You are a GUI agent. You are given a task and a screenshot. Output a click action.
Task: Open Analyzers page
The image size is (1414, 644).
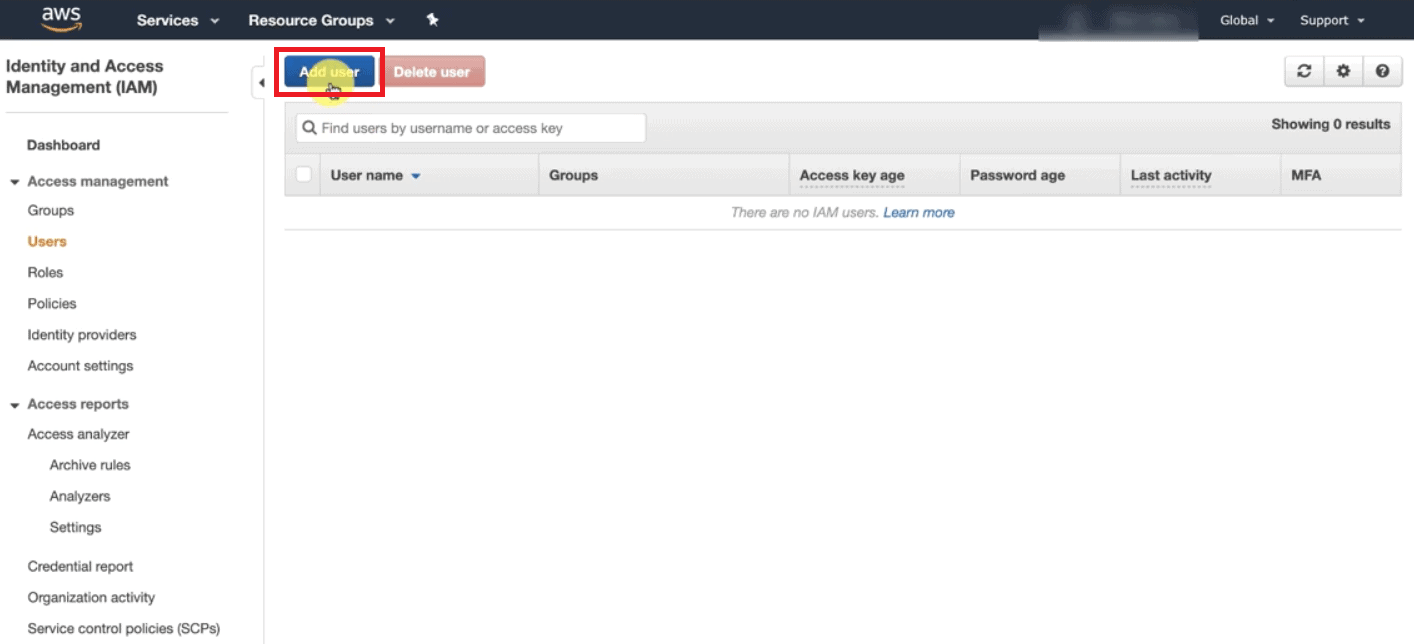click(80, 497)
